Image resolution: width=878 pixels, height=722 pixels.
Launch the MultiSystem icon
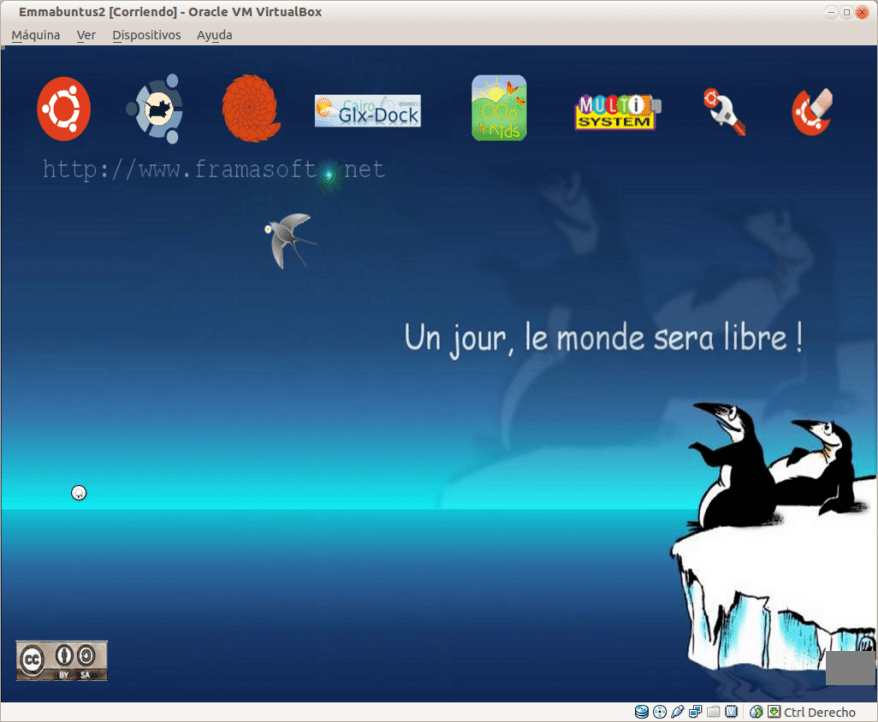click(x=617, y=111)
